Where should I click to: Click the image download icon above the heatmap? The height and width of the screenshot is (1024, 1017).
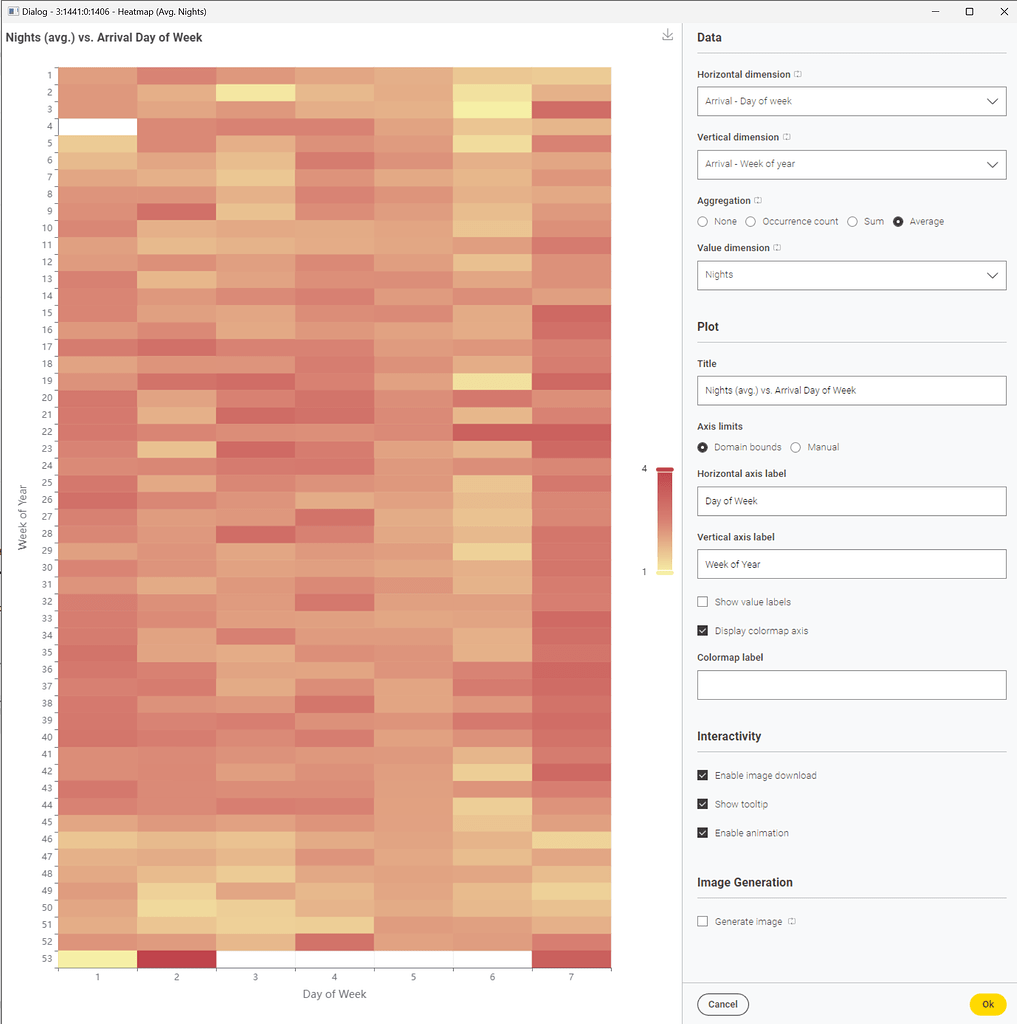(667, 34)
